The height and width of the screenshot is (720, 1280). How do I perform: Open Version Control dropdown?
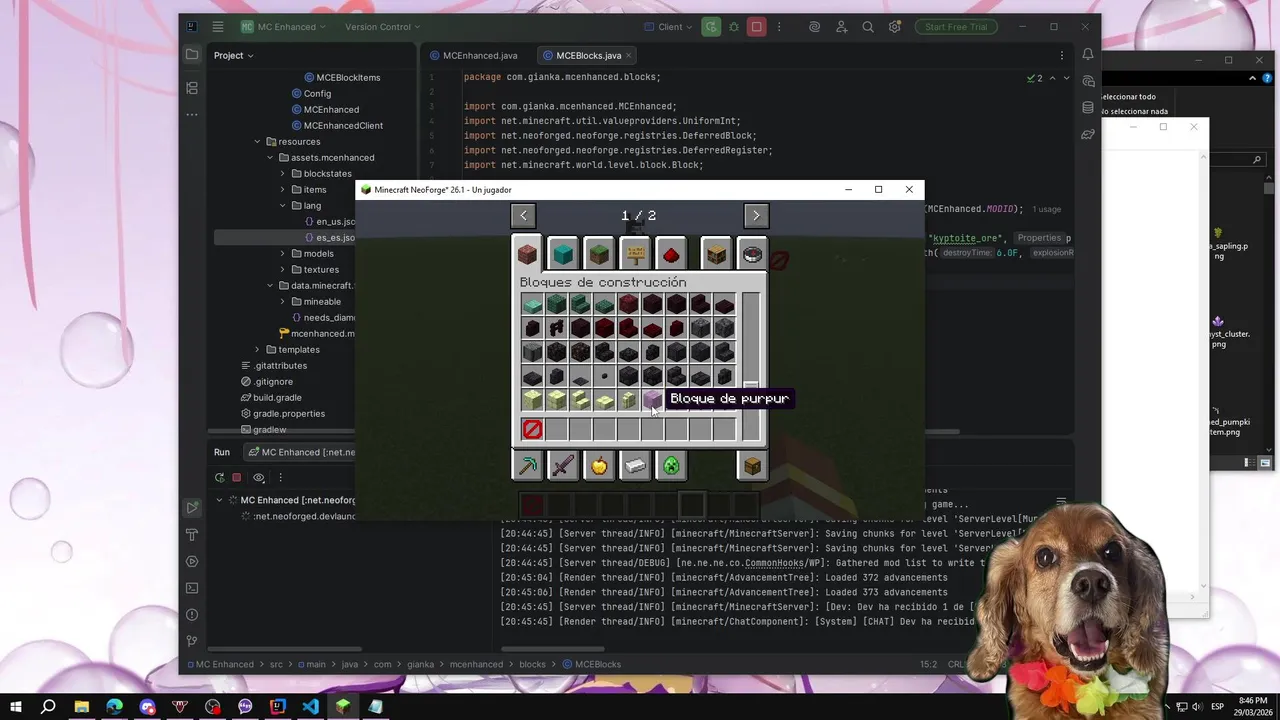click(x=384, y=27)
